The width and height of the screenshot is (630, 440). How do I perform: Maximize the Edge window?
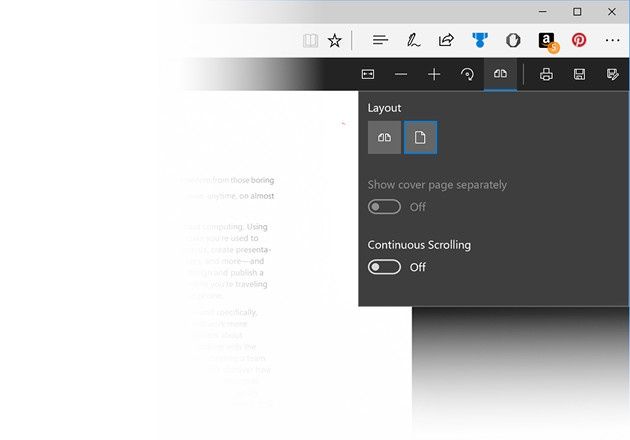coord(577,12)
